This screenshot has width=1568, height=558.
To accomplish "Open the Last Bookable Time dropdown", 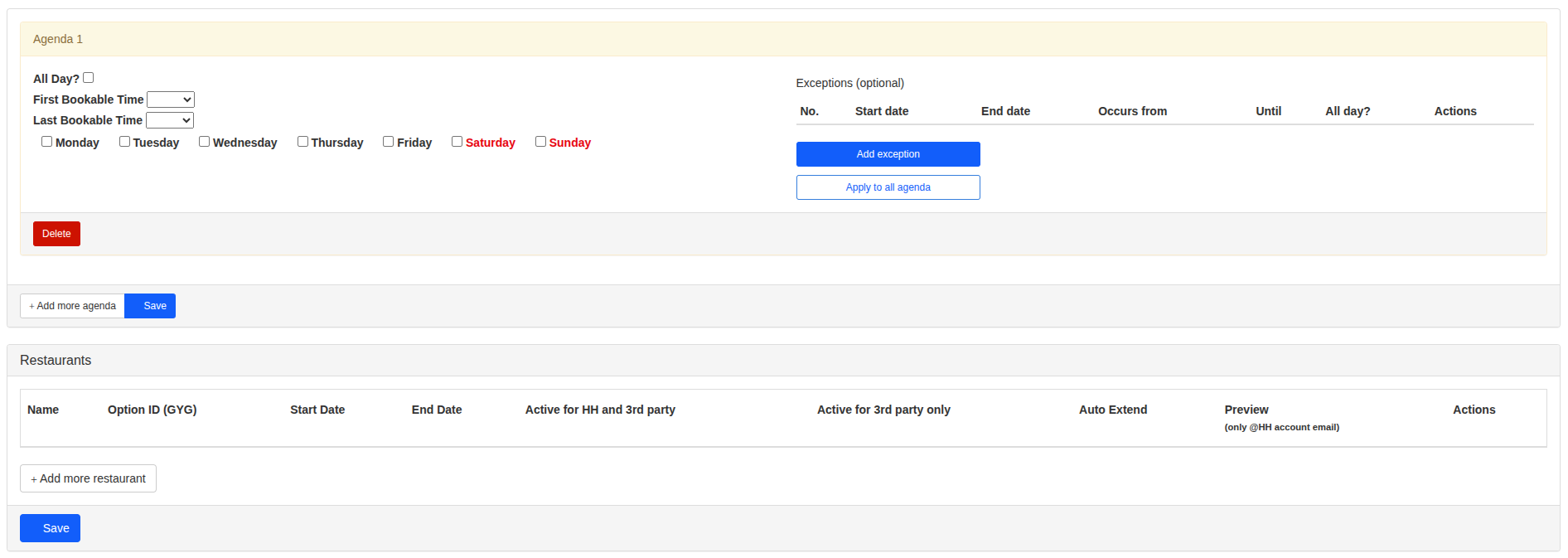I will pyautogui.click(x=170, y=120).
